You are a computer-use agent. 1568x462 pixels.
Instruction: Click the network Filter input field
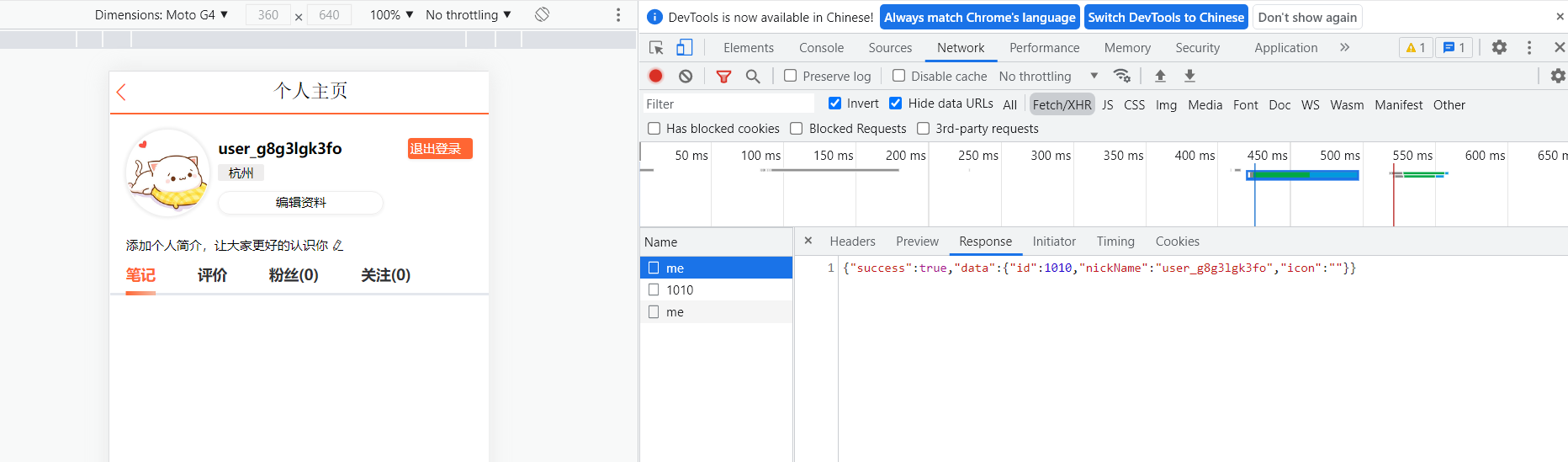click(x=728, y=104)
